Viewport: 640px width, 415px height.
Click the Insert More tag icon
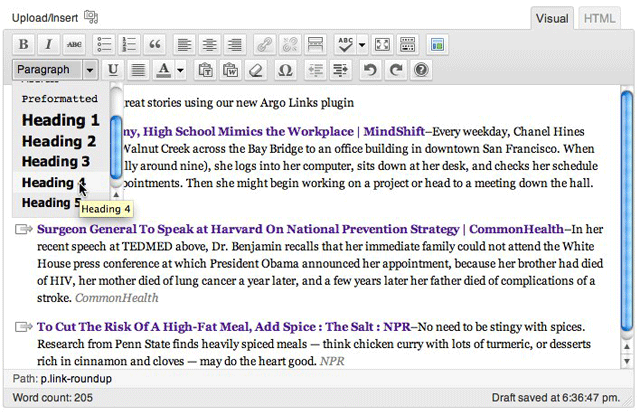[315, 44]
